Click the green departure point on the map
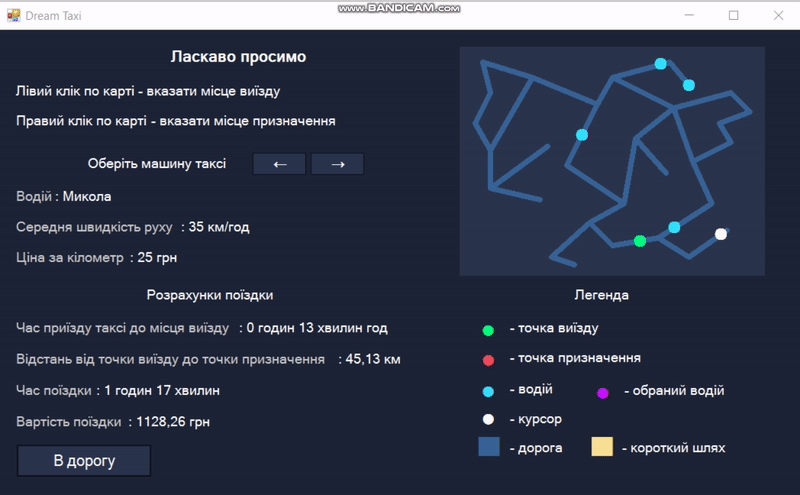This screenshot has height=495, width=800. (x=640, y=241)
